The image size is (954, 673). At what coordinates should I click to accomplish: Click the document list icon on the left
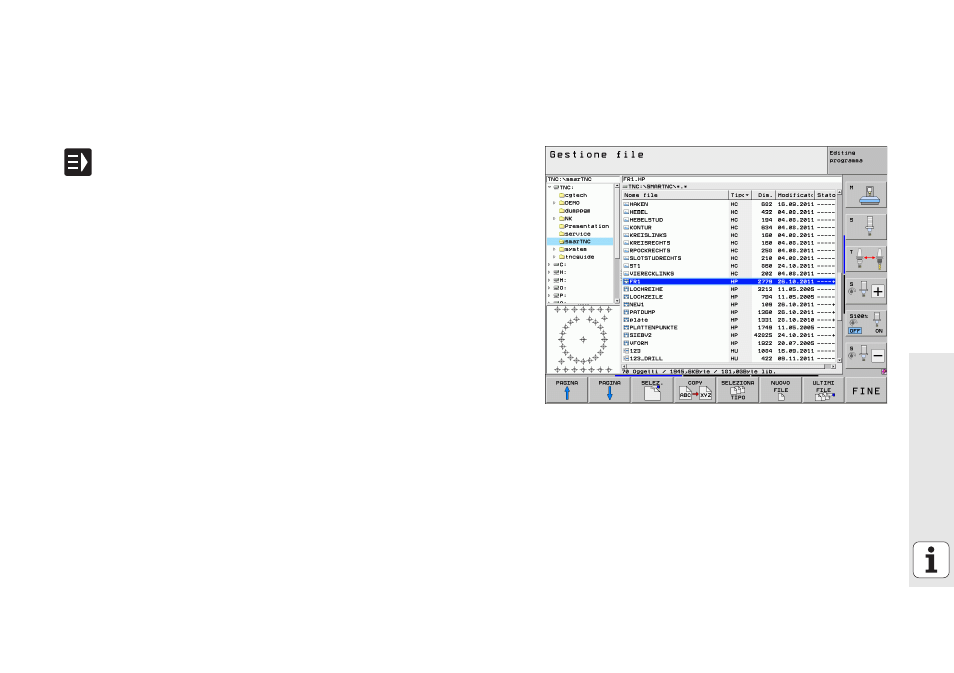coord(78,162)
